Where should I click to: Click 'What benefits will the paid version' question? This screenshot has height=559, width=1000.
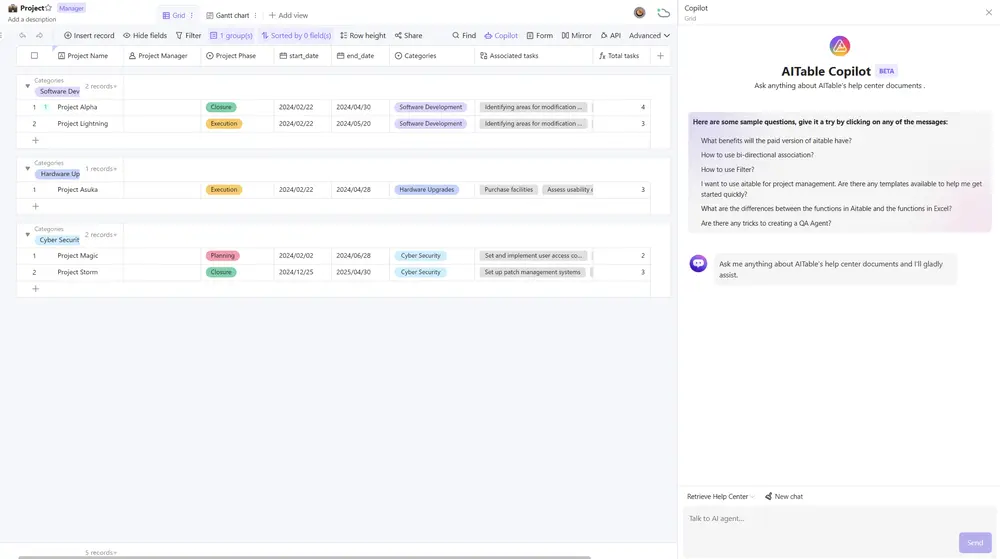[x=776, y=141]
